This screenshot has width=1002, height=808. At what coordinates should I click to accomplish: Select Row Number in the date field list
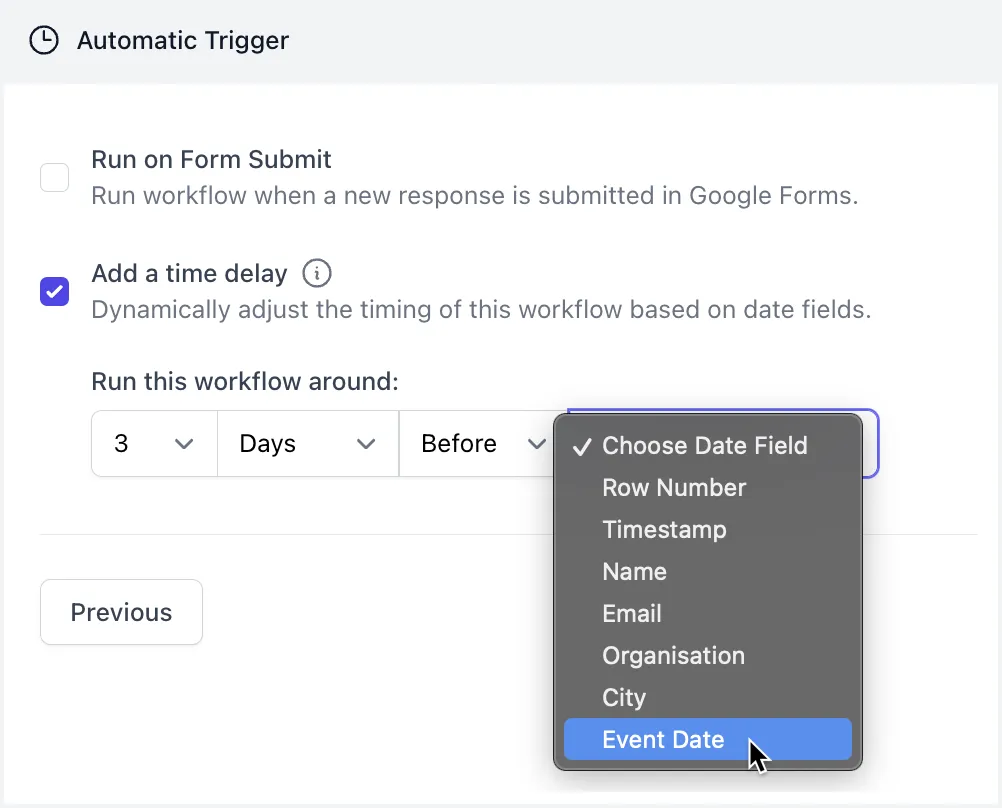pyautogui.click(x=673, y=487)
